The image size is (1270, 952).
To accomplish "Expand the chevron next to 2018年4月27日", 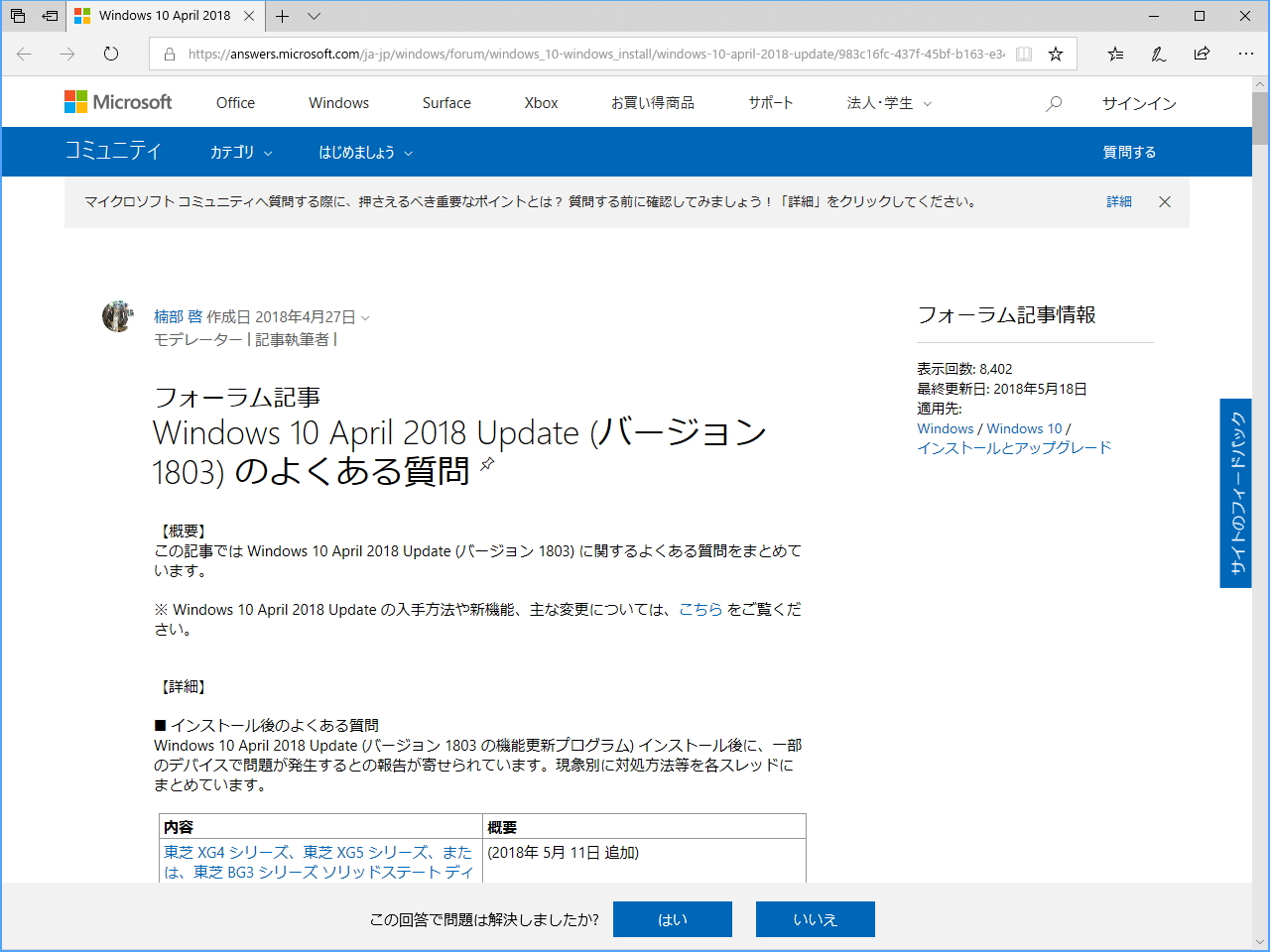I will [x=366, y=317].
